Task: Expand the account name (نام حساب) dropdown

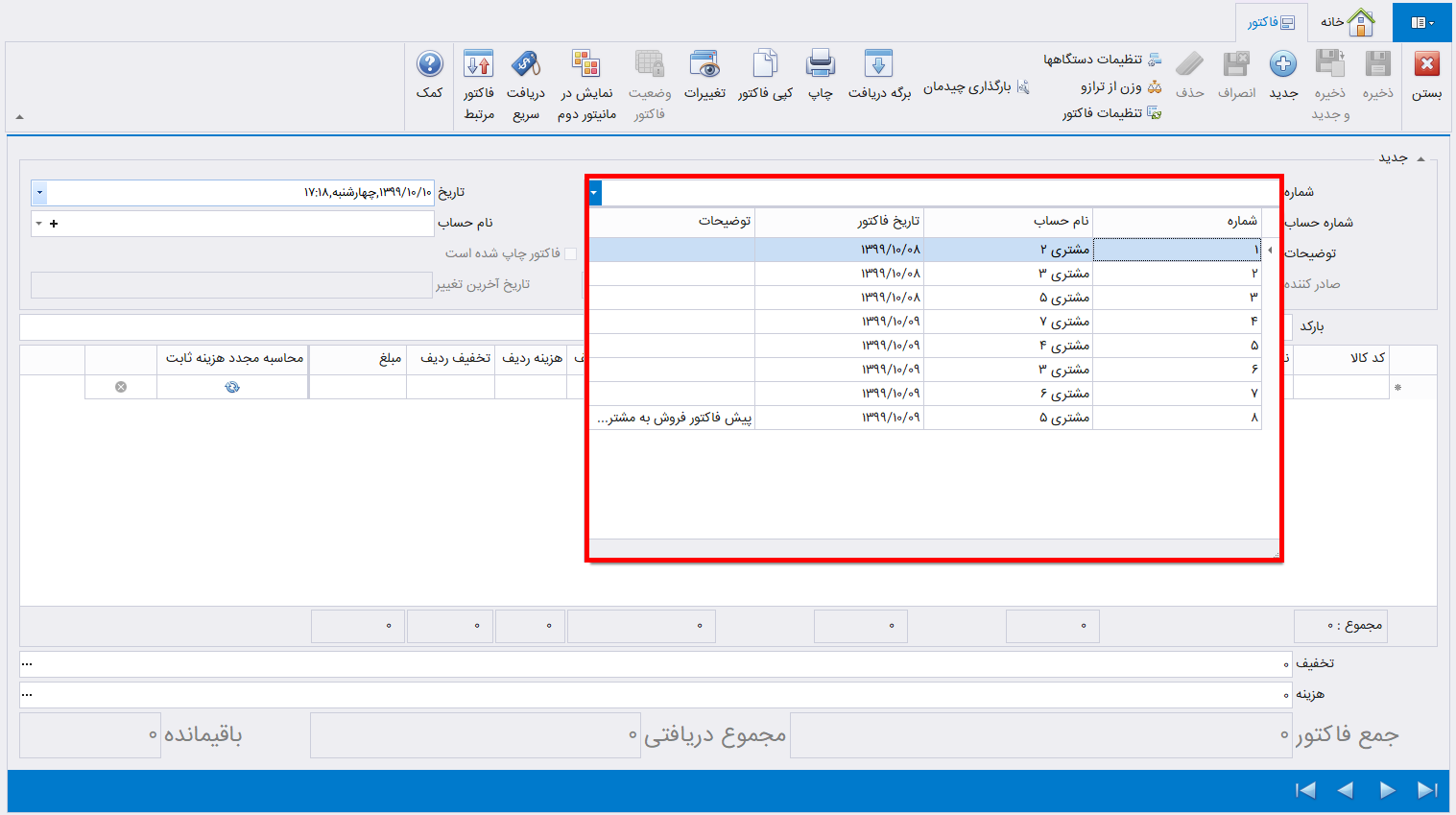Action: 38,224
